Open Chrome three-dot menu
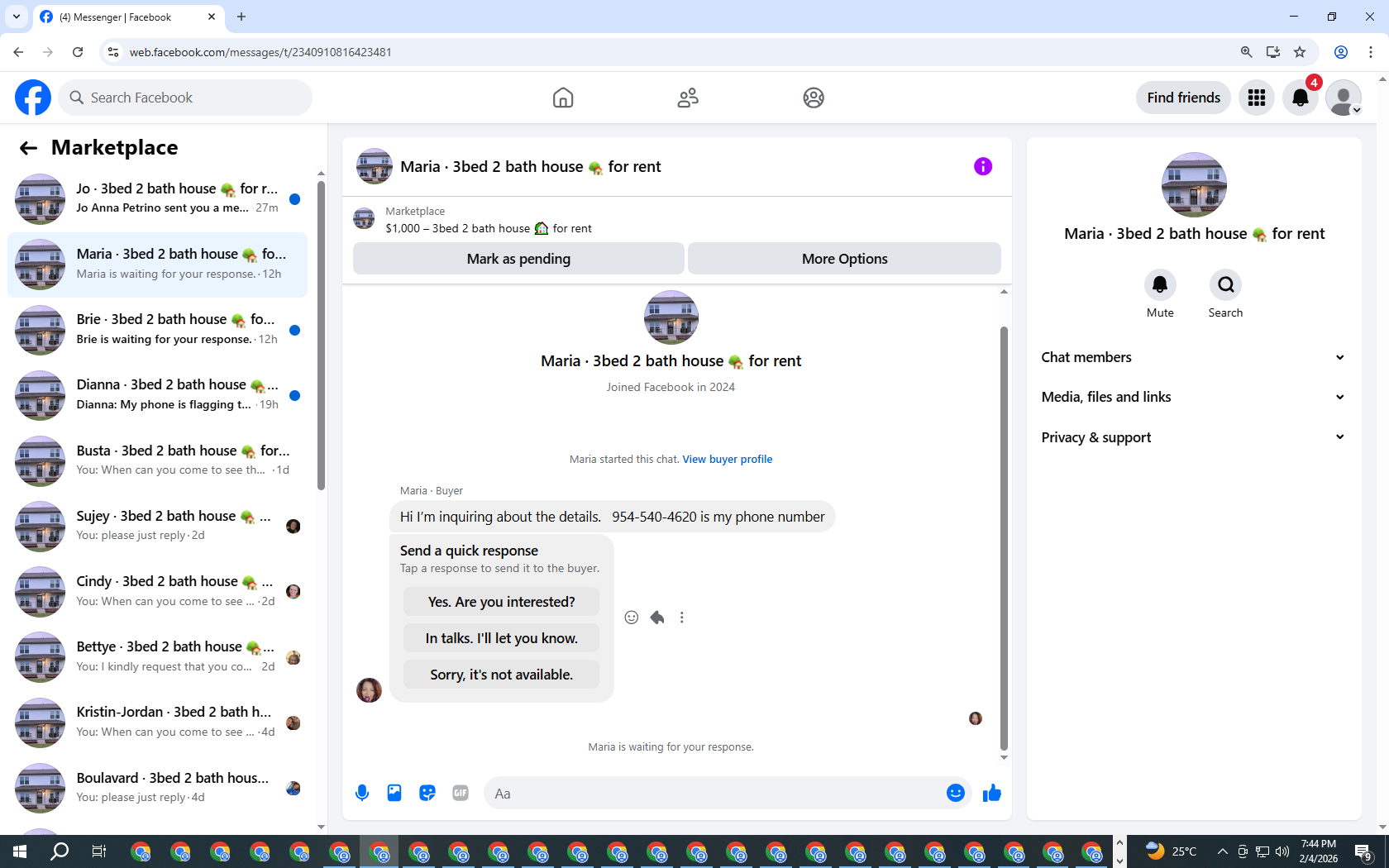 pos(1371,52)
